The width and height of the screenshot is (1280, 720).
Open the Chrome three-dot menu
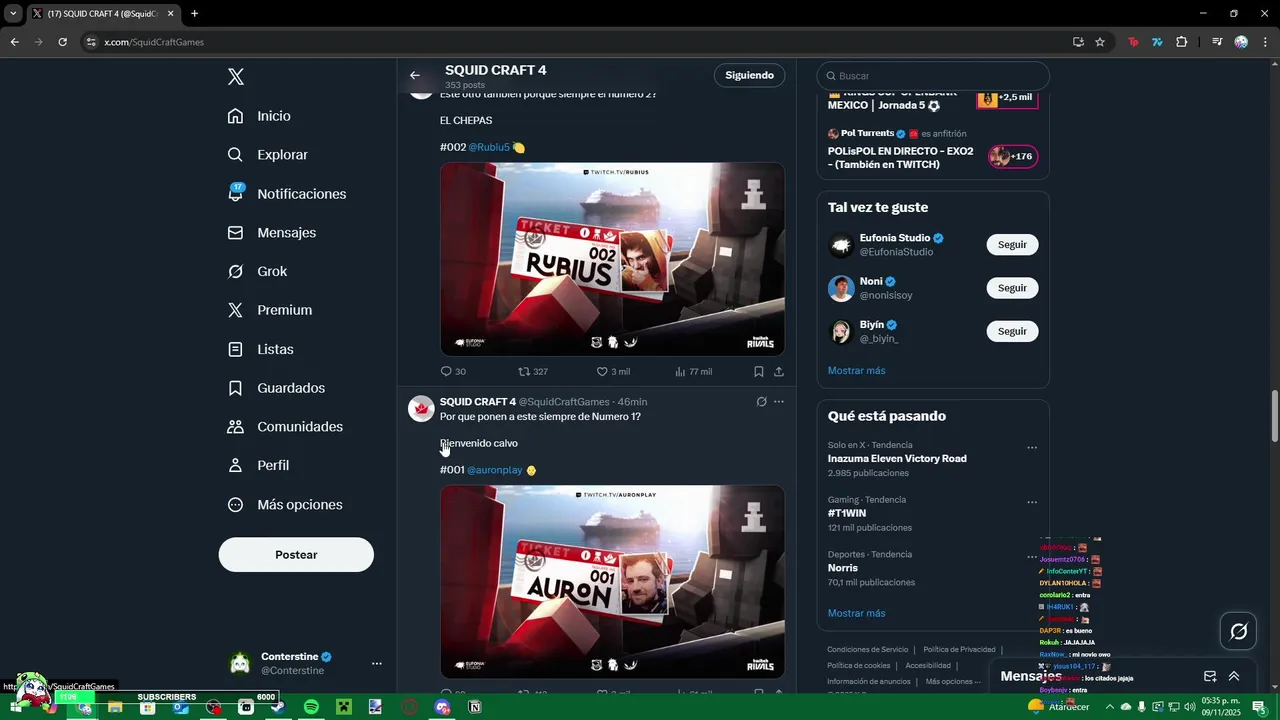coord(1266,42)
